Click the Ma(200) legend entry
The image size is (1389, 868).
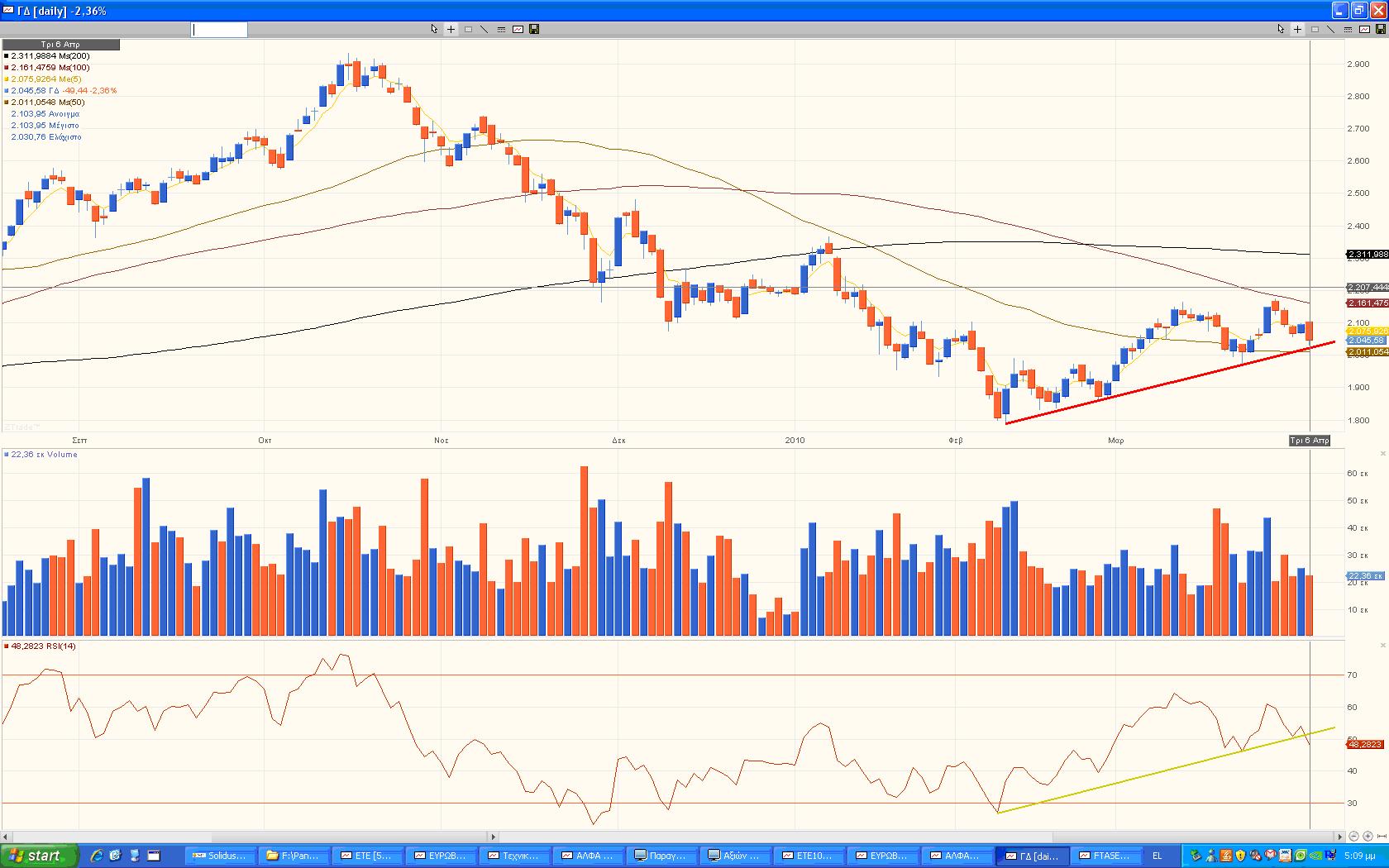tap(49, 56)
